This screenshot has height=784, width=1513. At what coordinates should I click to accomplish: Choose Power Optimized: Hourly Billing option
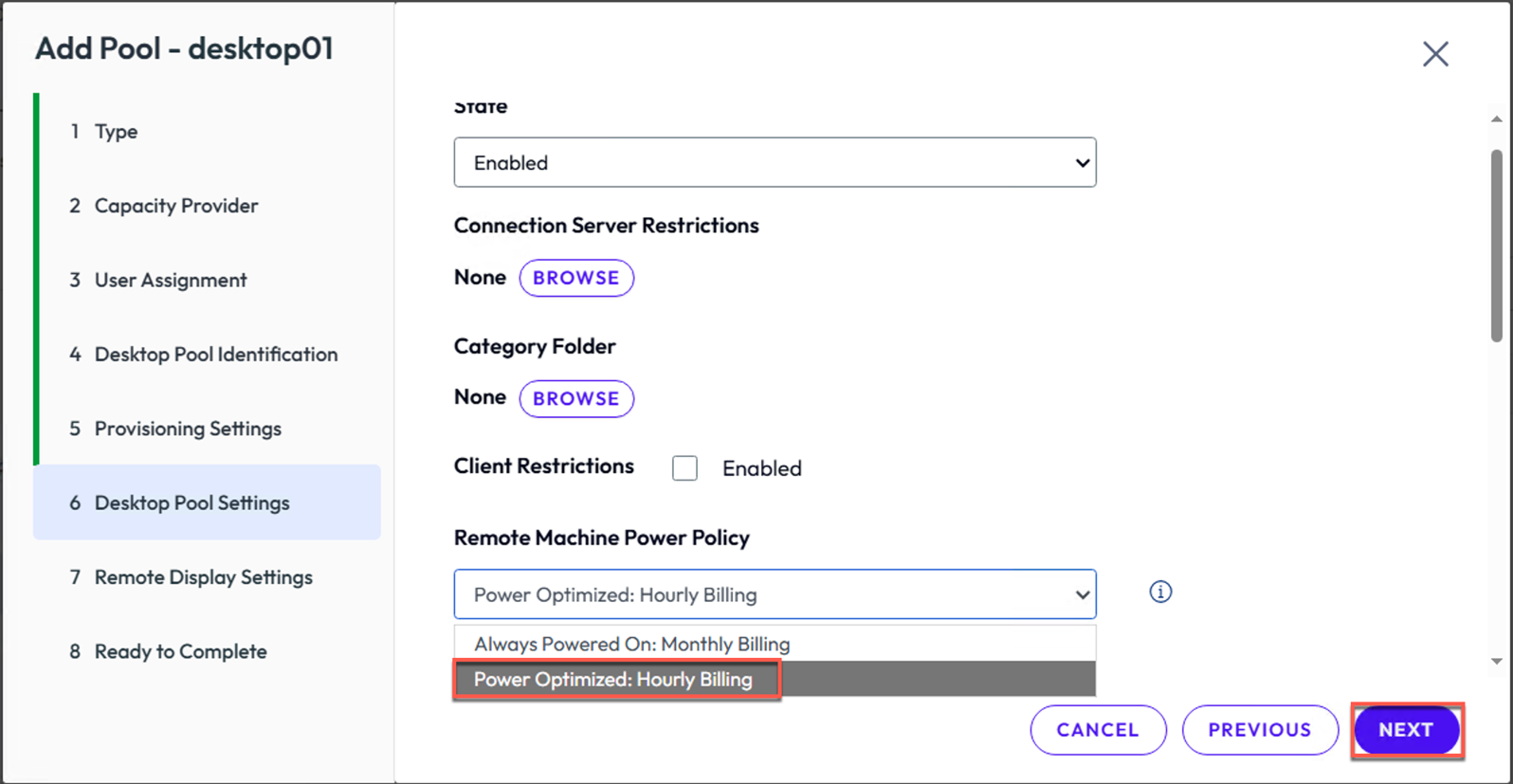click(x=775, y=679)
